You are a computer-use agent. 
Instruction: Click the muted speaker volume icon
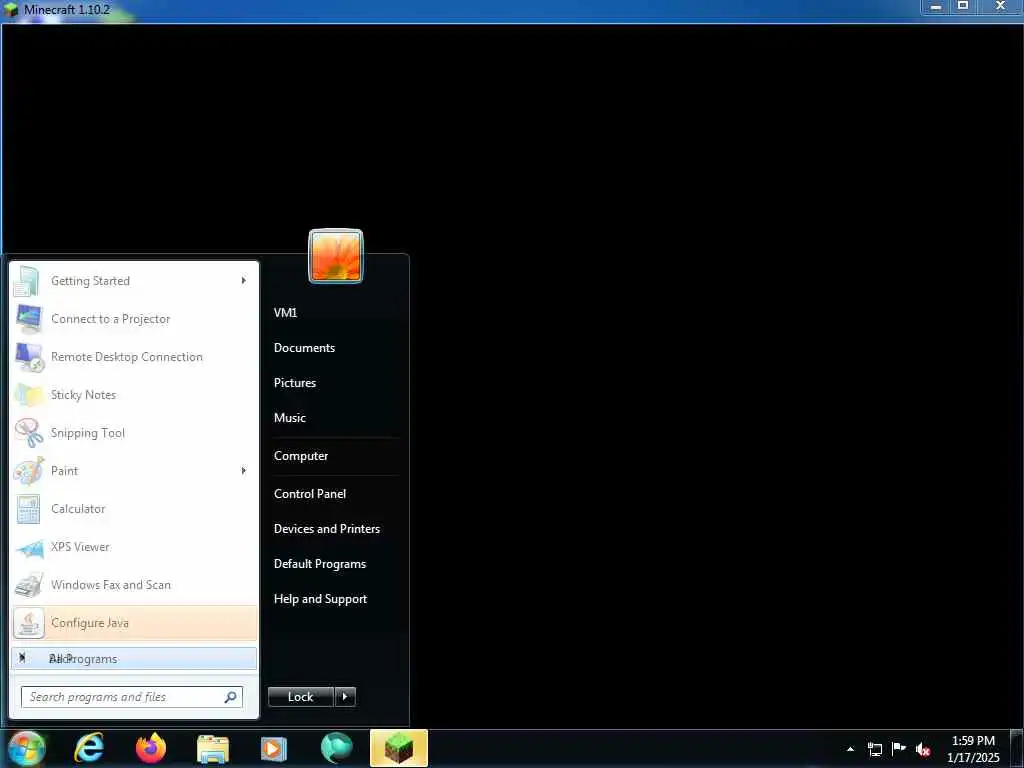[x=923, y=749]
